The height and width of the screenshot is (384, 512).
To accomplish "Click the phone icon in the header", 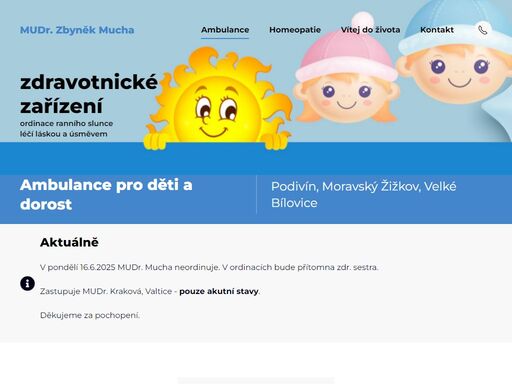I will tap(482, 30).
